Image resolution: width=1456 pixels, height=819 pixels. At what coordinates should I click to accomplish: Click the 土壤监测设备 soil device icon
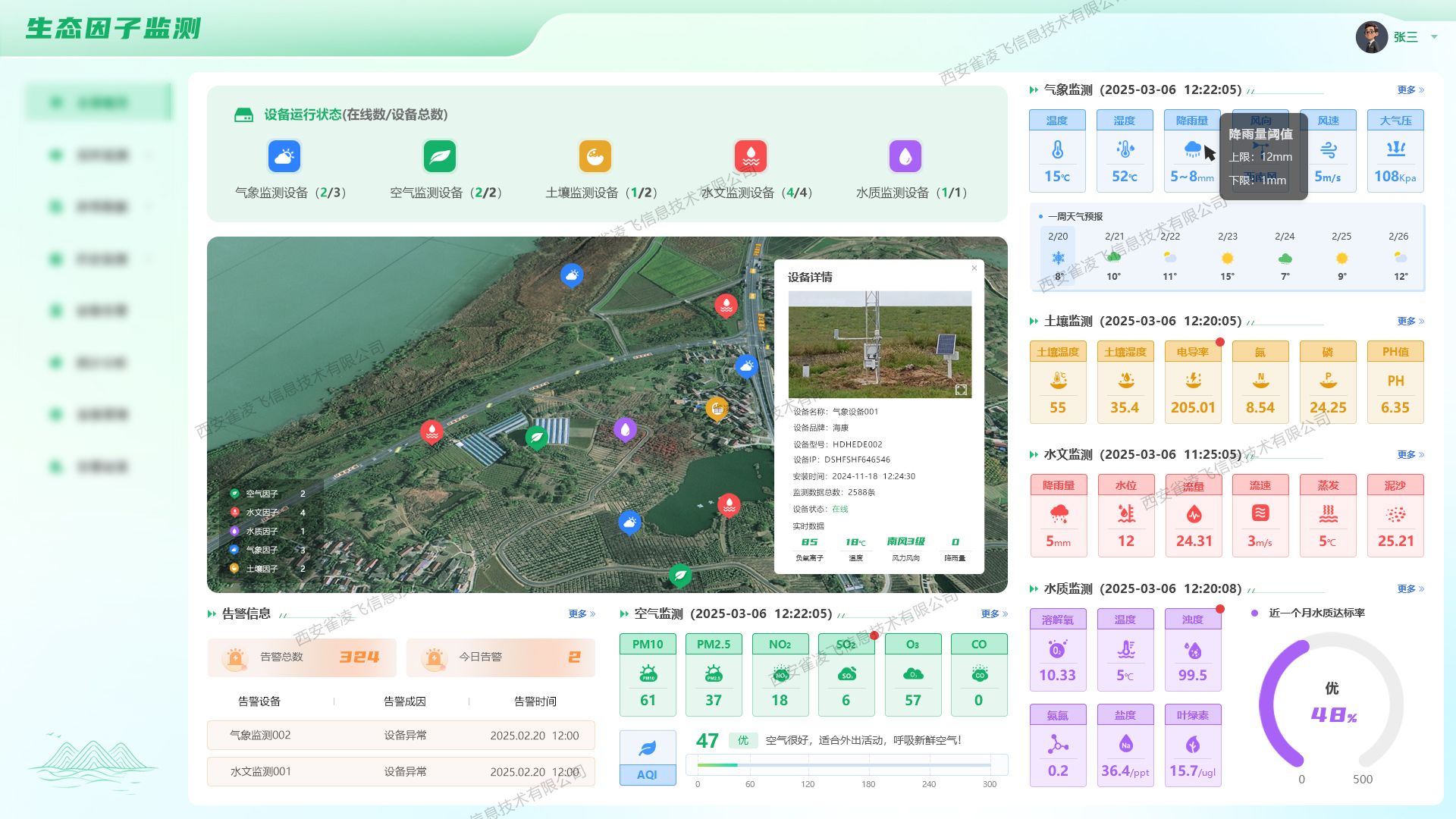coord(595,157)
